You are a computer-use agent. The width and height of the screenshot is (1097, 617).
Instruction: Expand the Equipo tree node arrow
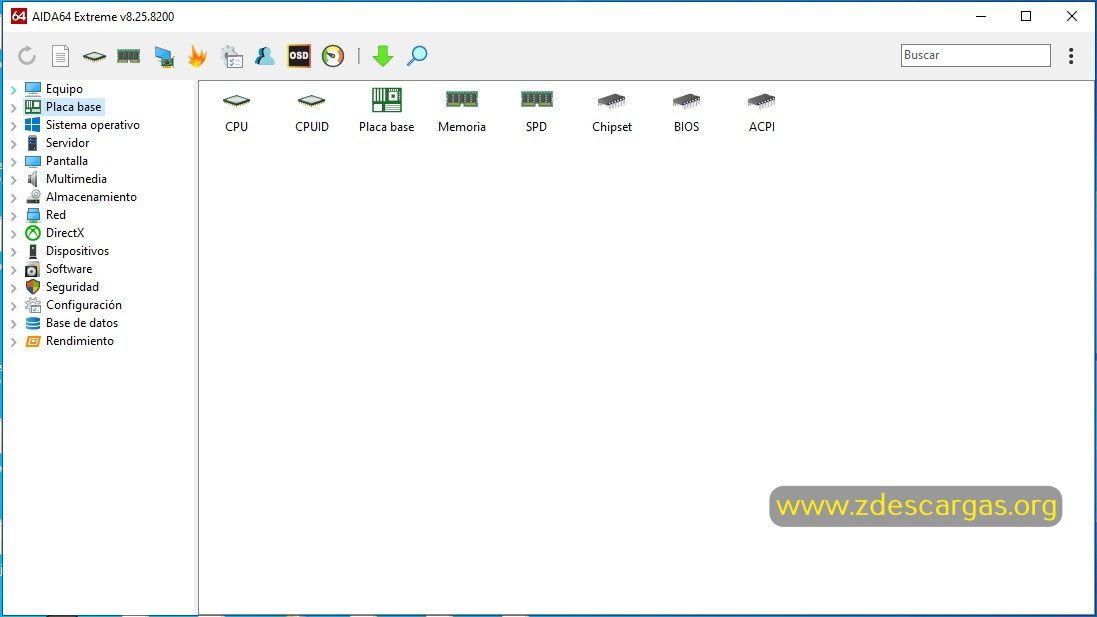click(13, 90)
